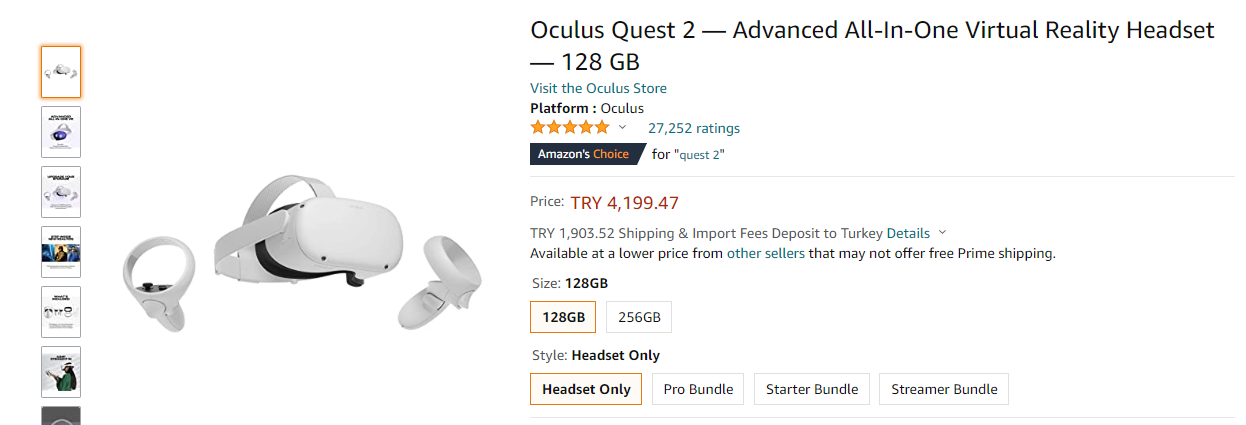The height and width of the screenshot is (425, 1246).
Task: Select the 128GB size option
Action: point(563,317)
